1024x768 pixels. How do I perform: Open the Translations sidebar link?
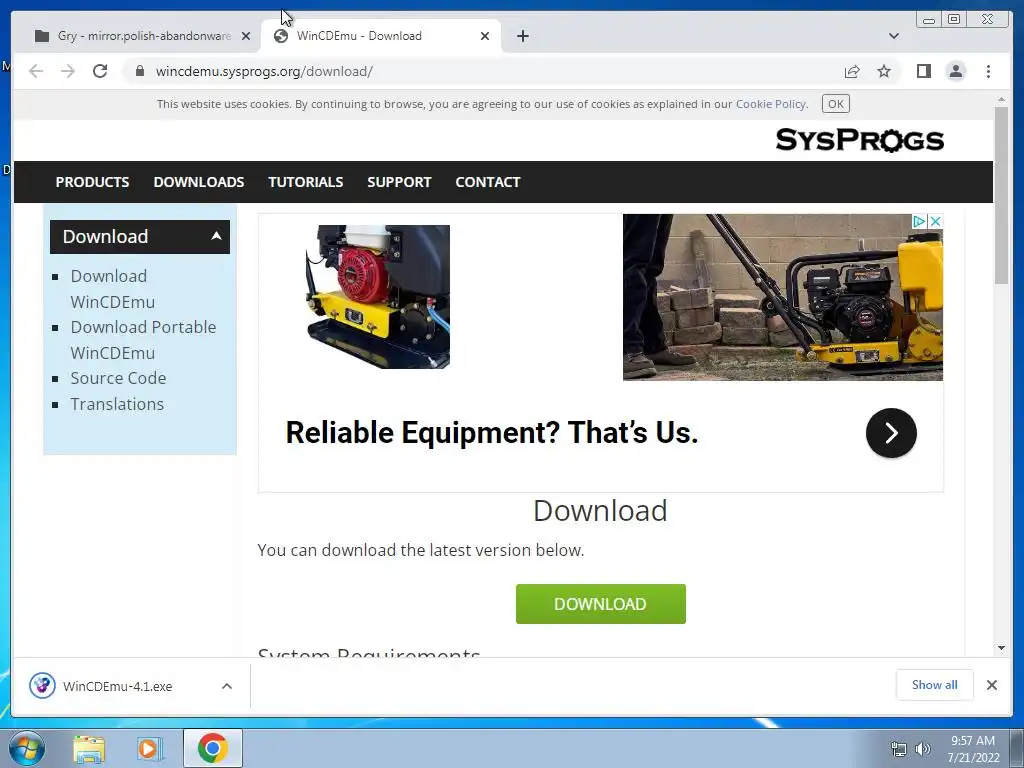[x=117, y=404]
